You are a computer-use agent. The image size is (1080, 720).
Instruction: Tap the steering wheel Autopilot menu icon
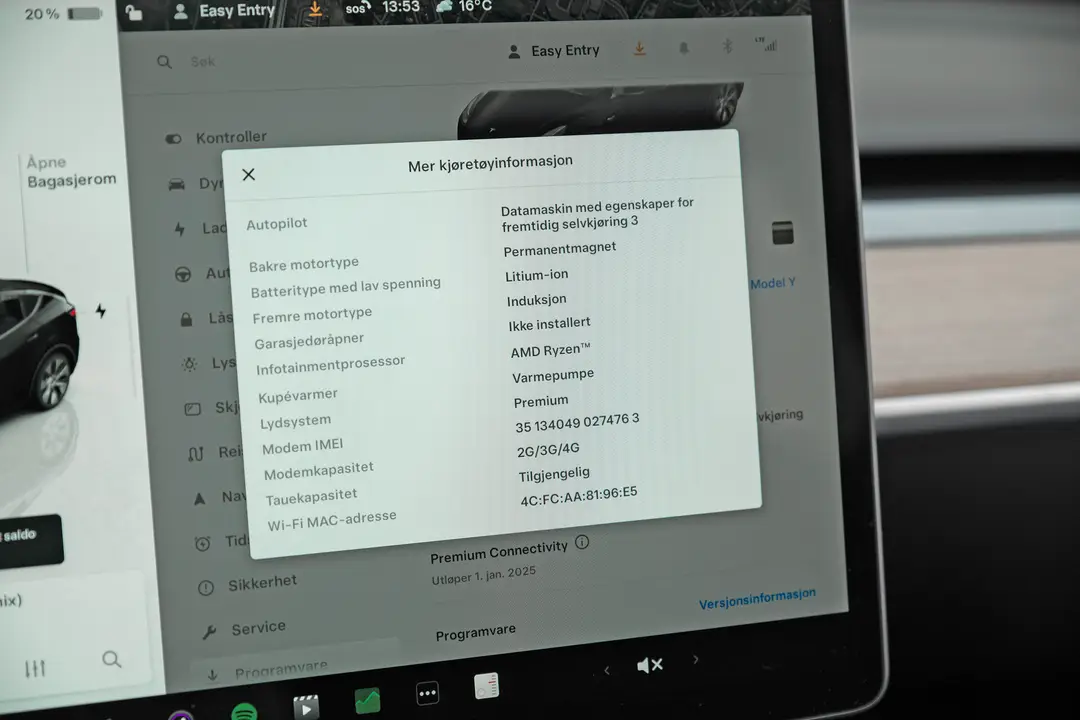pos(183,274)
